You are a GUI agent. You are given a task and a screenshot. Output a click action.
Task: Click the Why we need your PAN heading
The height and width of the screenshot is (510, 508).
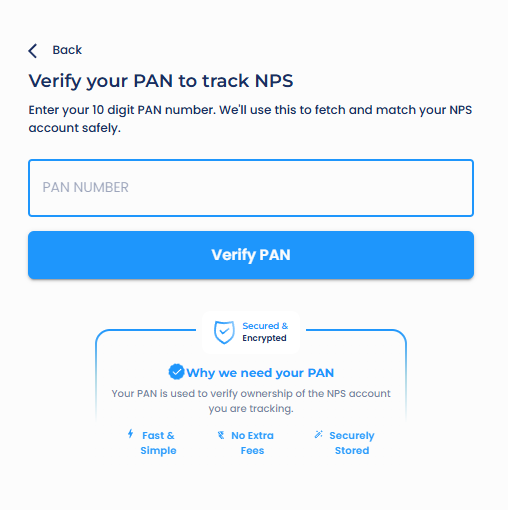[x=260, y=373]
